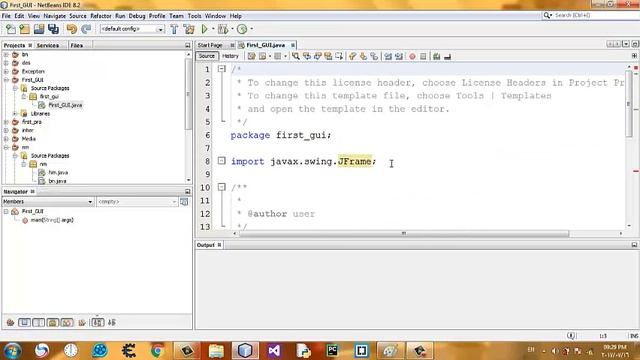Toggle Sort by Name in Navigator
This screenshot has height=360, width=640.
click(98, 322)
